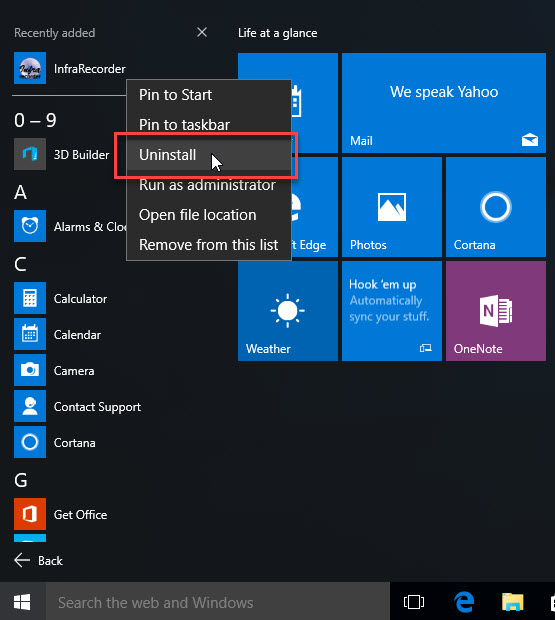Click the A letter group header
555x620 pixels.
pyautogui.click(x=21, y=193)
